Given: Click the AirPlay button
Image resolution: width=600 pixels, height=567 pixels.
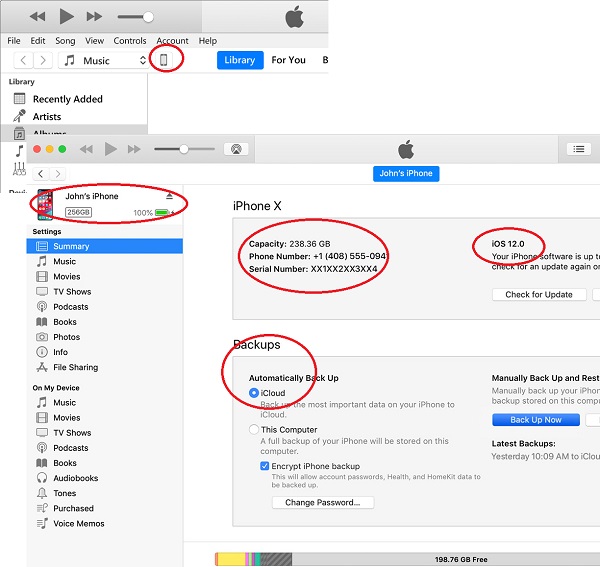Looking at the screenshot, I should pos(236,149).
